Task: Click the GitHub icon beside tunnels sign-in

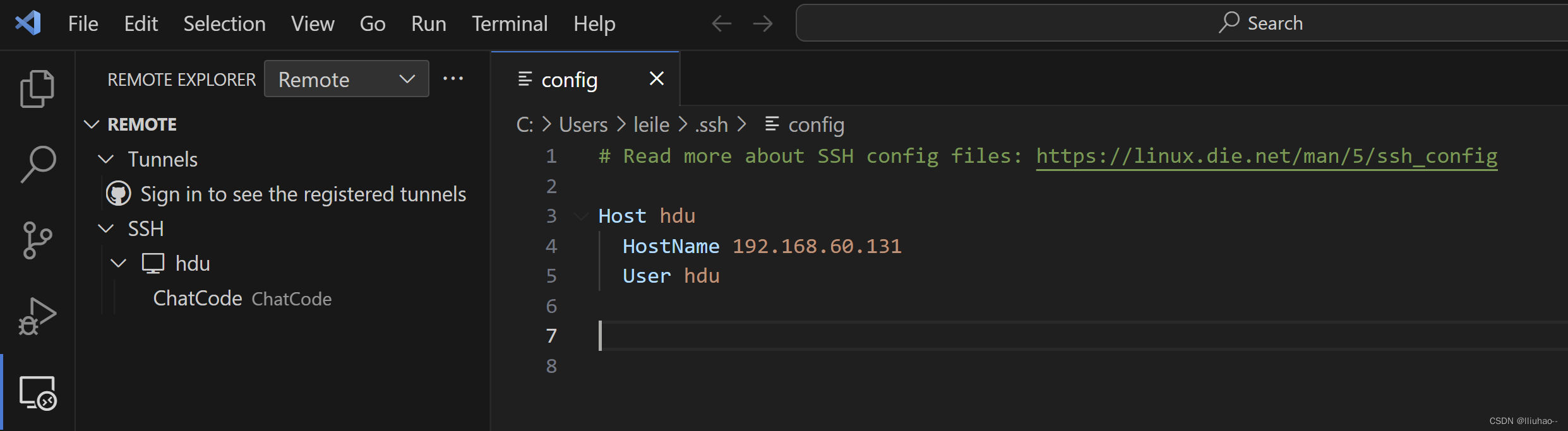Action: (119, 194)
